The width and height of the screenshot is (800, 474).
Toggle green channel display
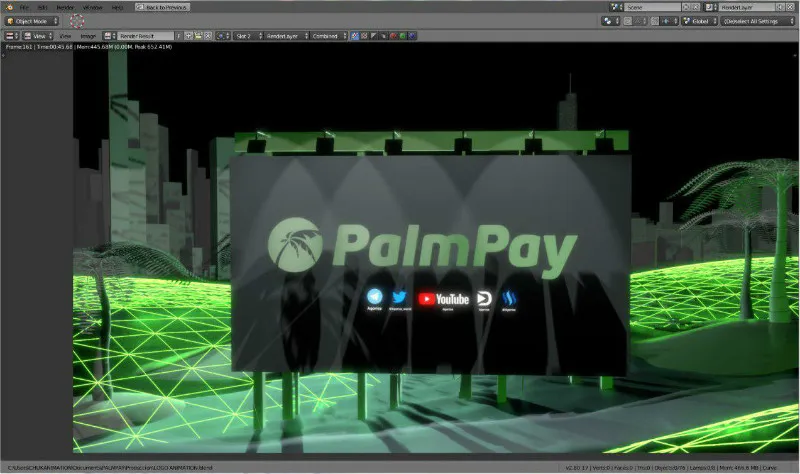click(403, 36)
